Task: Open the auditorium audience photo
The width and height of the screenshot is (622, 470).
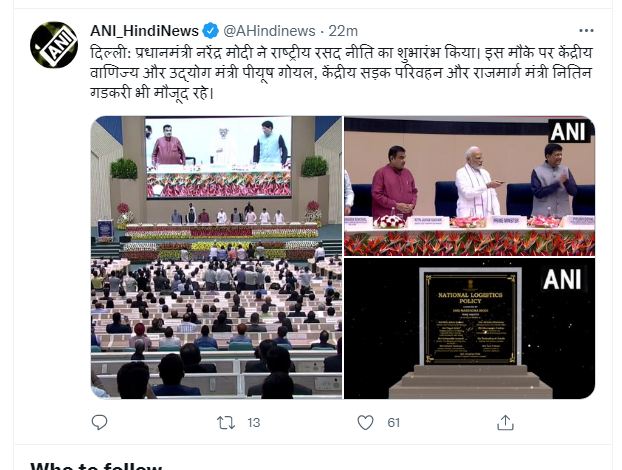Action: [x=217, y=257]
